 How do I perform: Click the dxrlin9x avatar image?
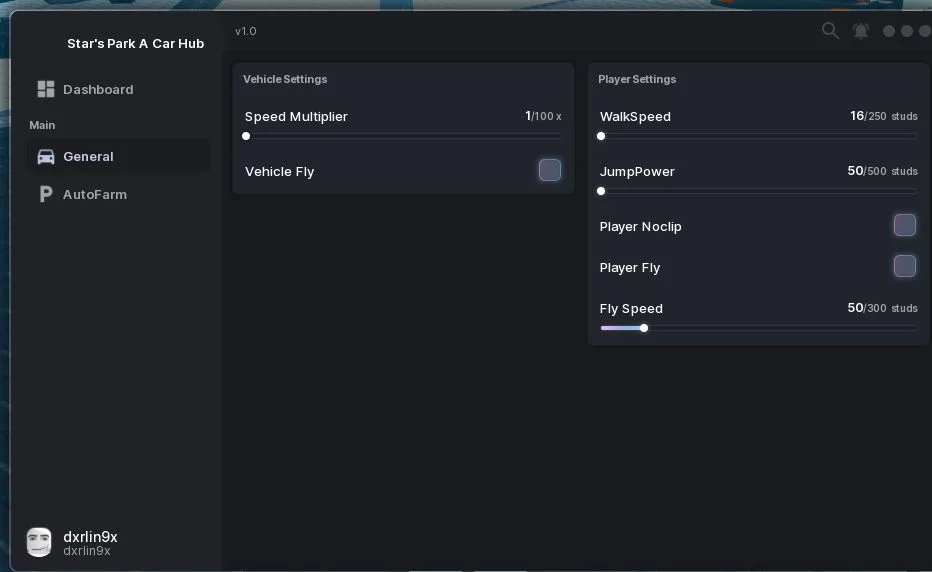tap(39, 542)
